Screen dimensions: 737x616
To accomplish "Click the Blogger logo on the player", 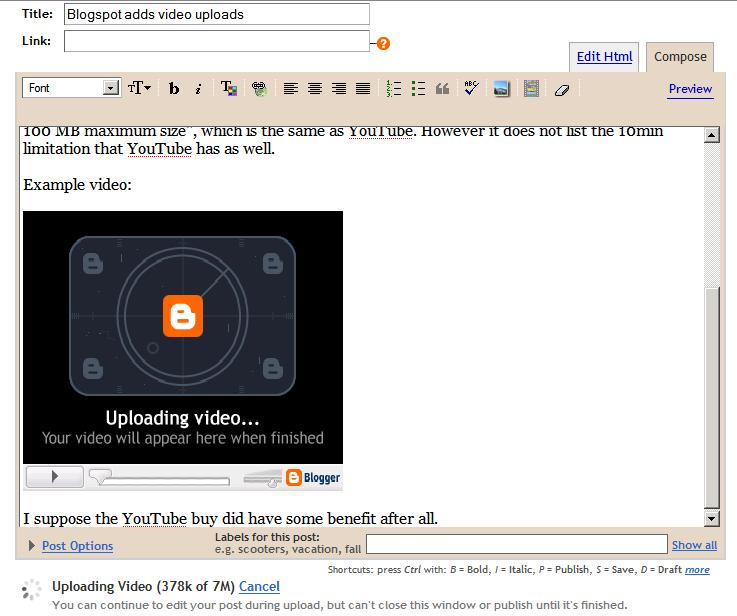I will (313, 477).
